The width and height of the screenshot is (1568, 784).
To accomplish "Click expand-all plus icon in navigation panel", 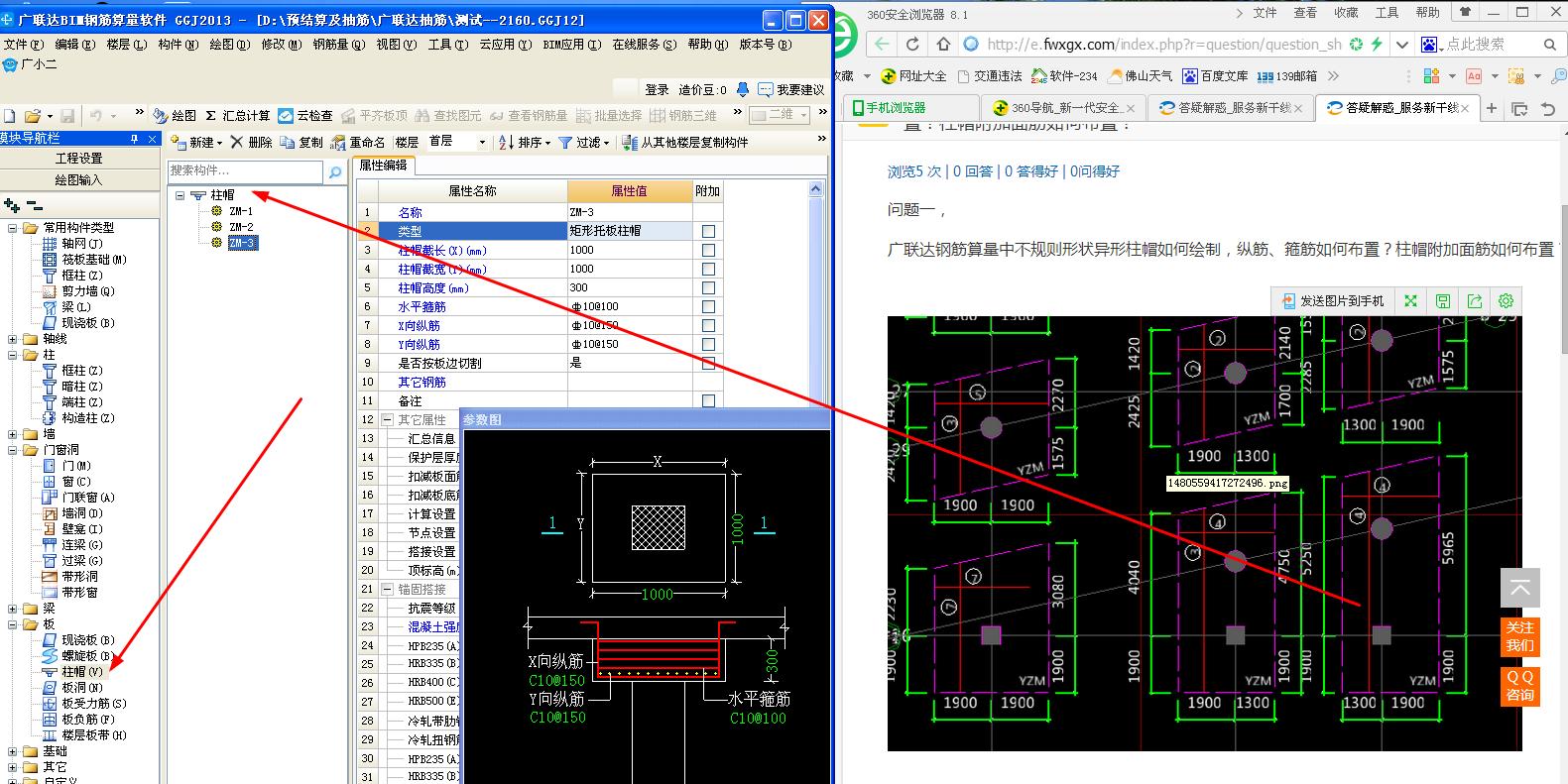I will point(12,205).
